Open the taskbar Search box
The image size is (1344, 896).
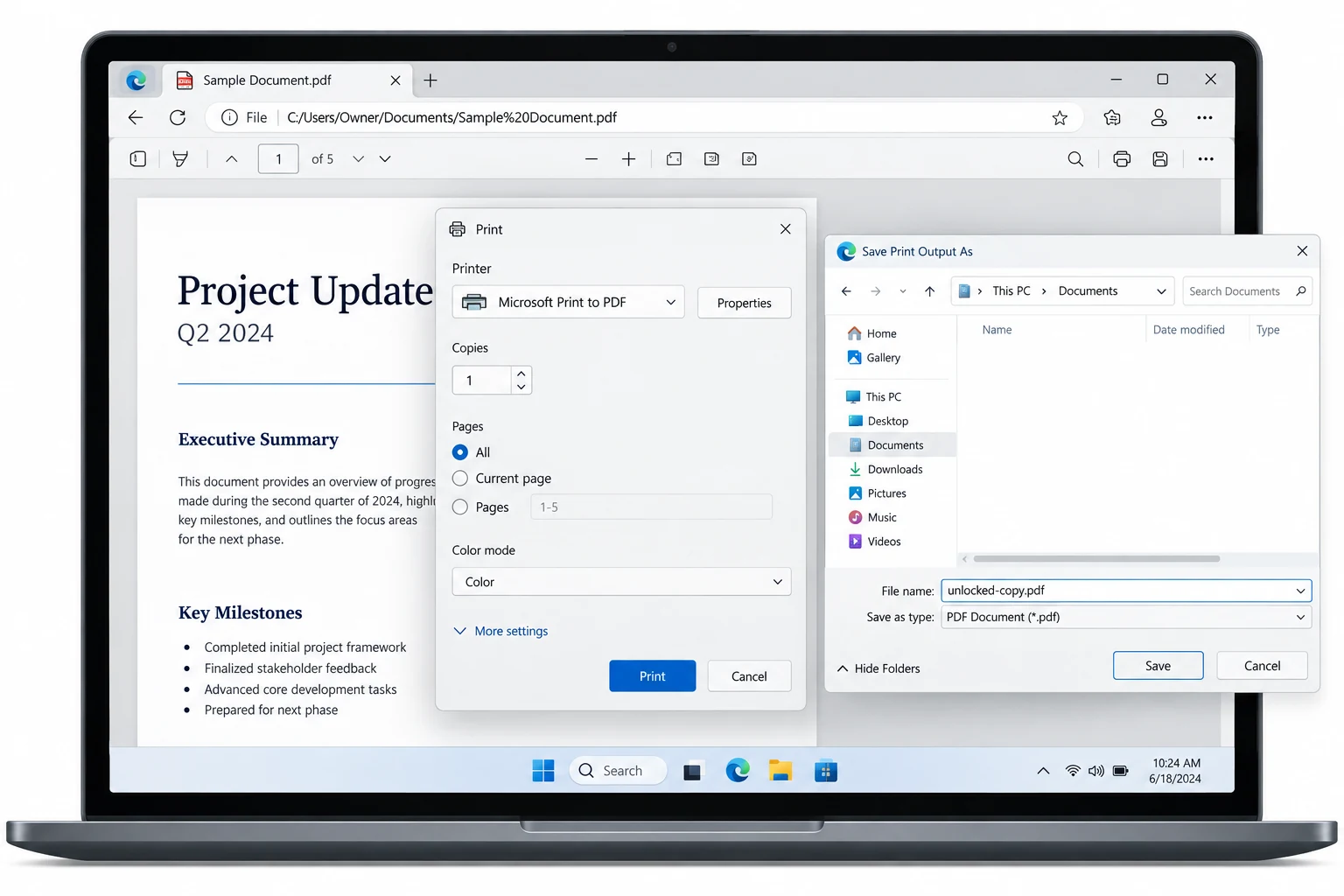pos(618,771)
